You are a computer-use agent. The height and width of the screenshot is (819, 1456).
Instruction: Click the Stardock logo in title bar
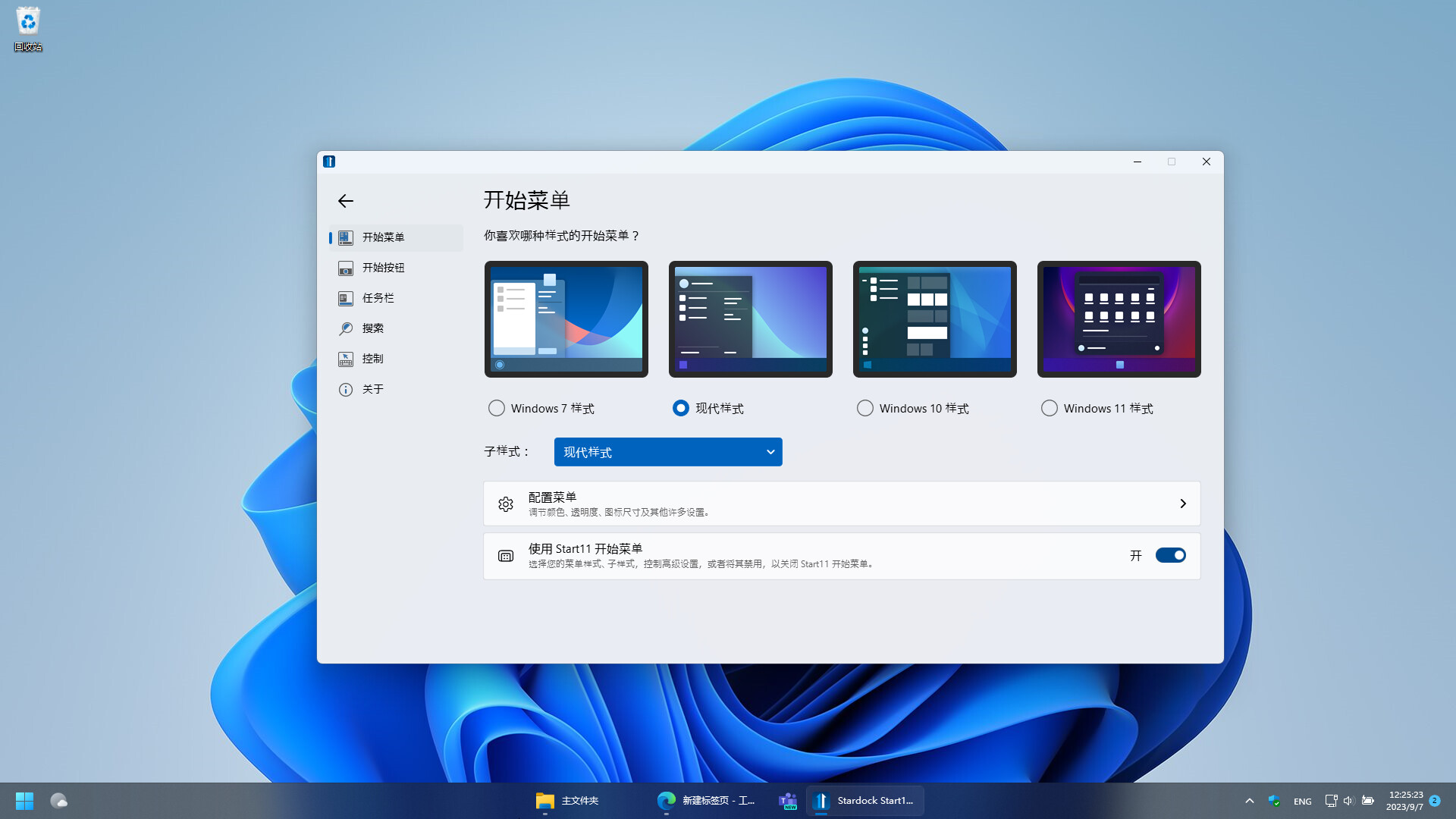coord(329,162)
